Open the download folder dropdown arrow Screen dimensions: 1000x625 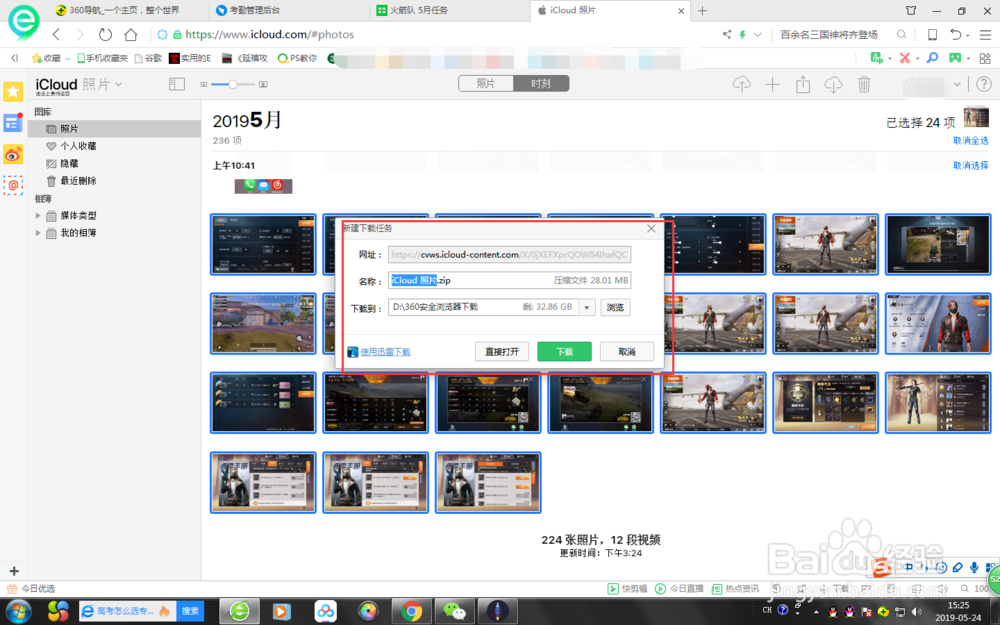(587, 307)
